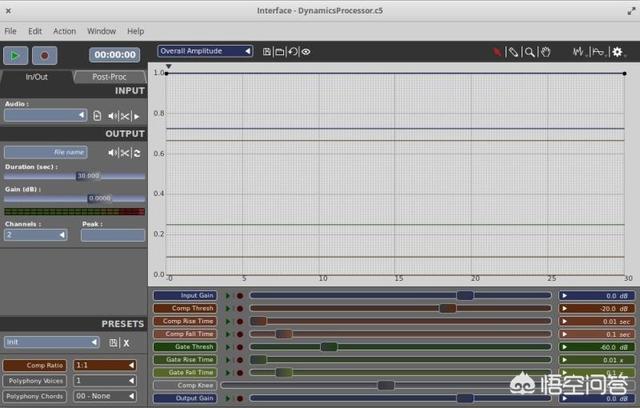Switch to the Post-Proc tab
640x408 pixels.
point(108,76)
